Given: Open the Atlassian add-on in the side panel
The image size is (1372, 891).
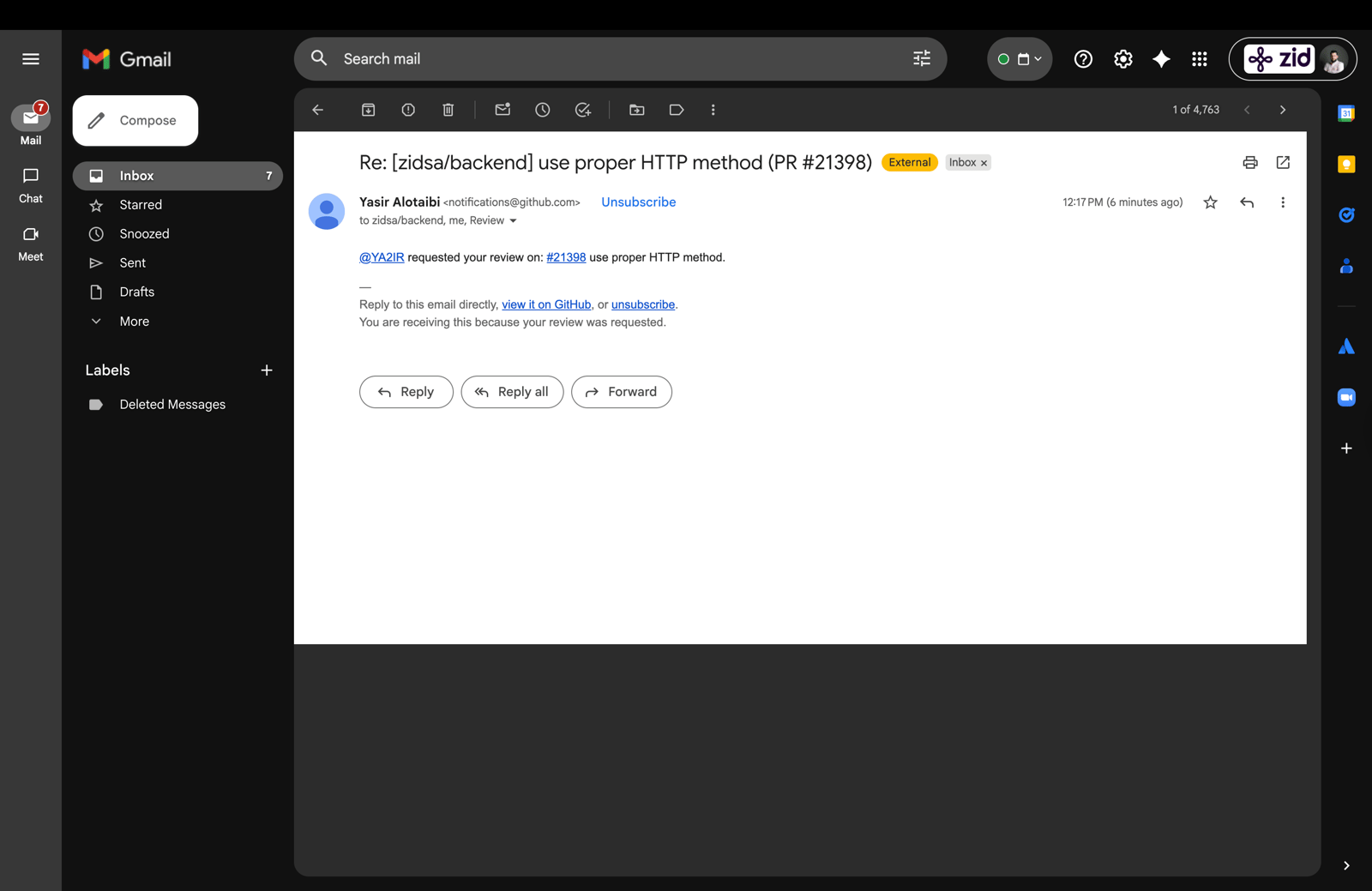Looking at the screenshot, I should point(1346,346).
